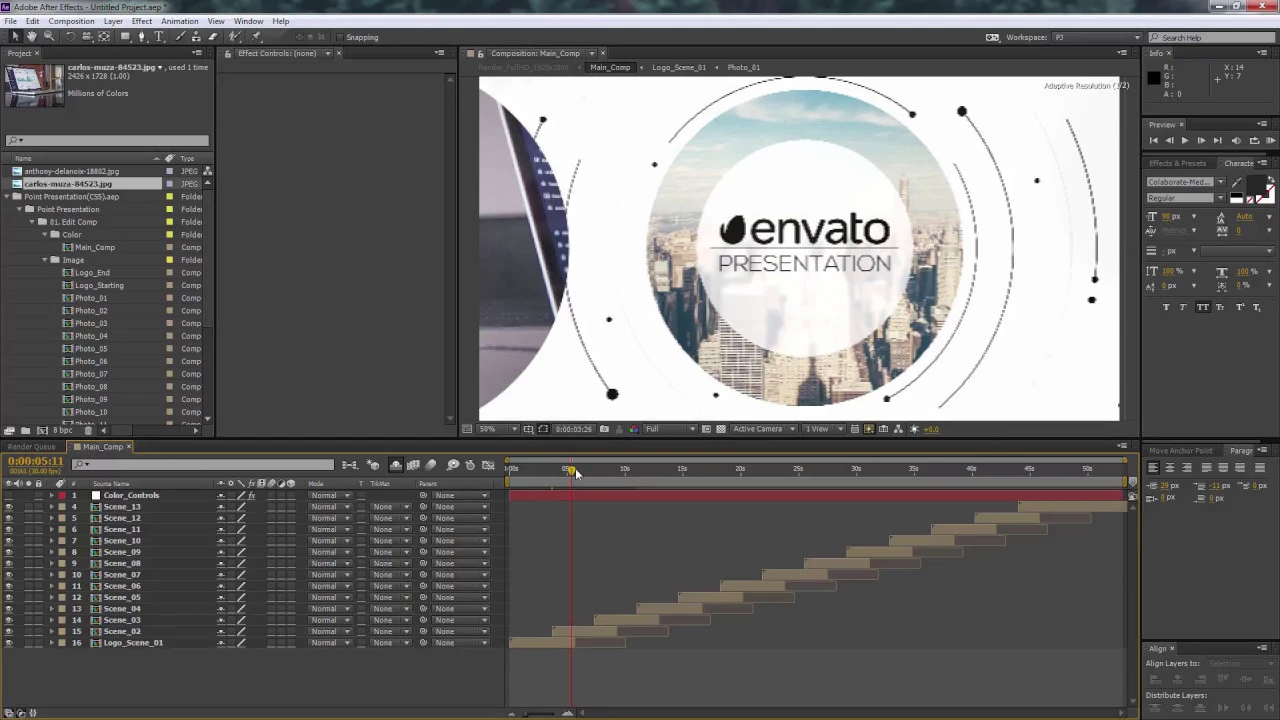The height and width of the screenshot is (720, 1280).
Task: Open the Workspace dropdown
Action: coord(1095,37)
